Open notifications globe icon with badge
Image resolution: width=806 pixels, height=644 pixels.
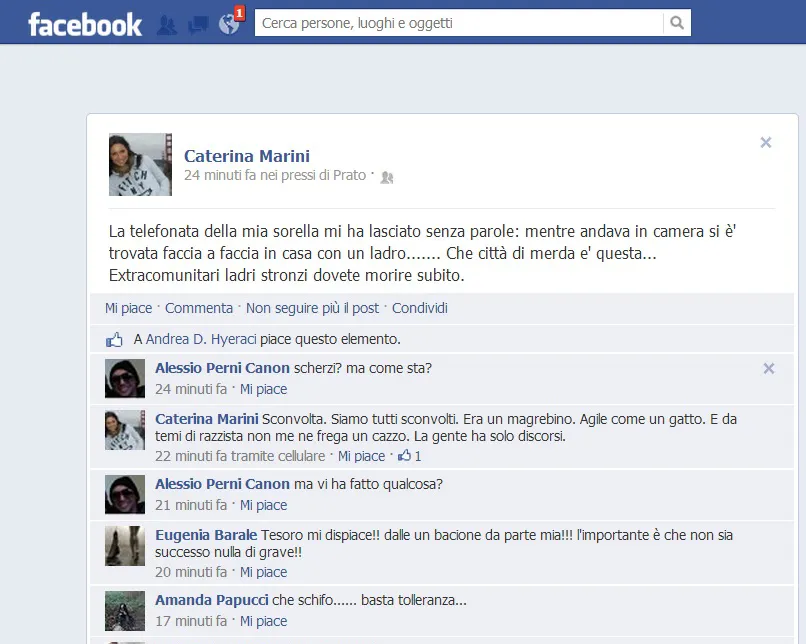pyautogui.click(x=229, y=24)
